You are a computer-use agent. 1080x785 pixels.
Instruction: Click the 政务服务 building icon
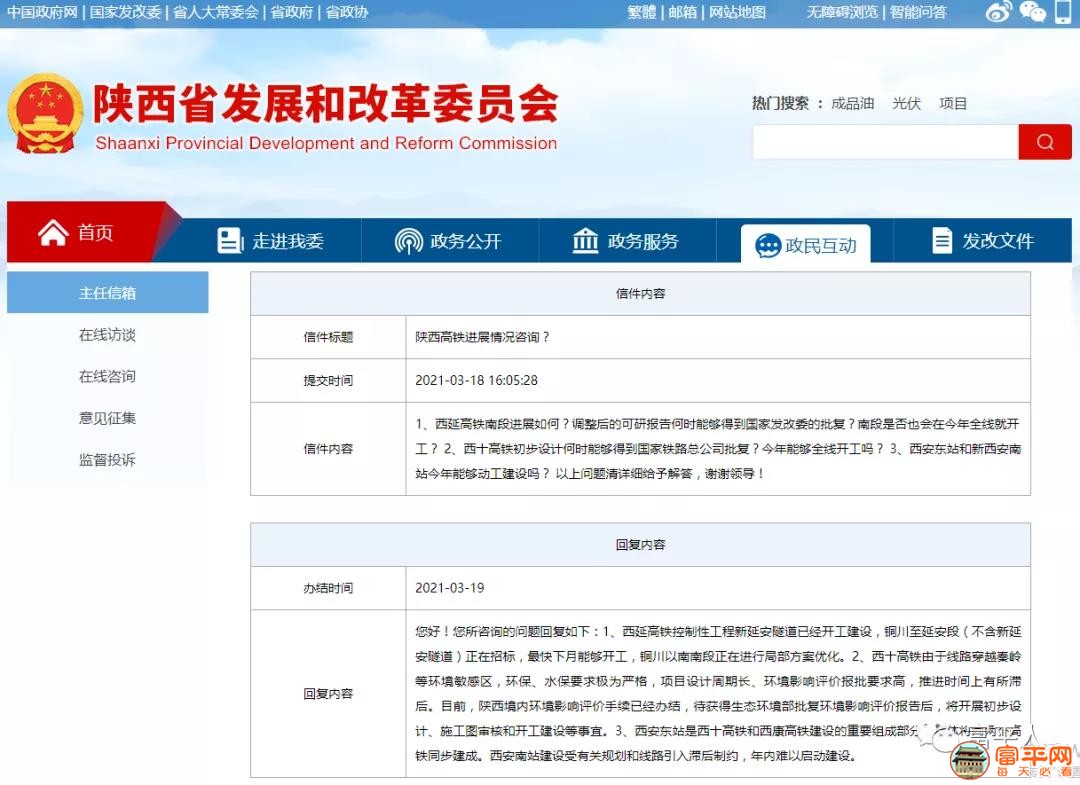pos(585,241)
